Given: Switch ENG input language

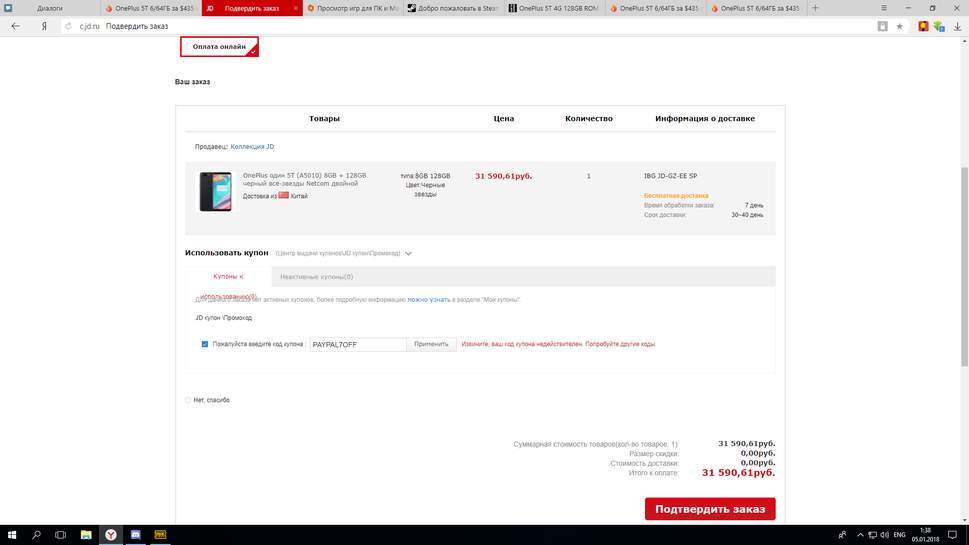Looking at the screenshot, I should (x=899, y=534).
